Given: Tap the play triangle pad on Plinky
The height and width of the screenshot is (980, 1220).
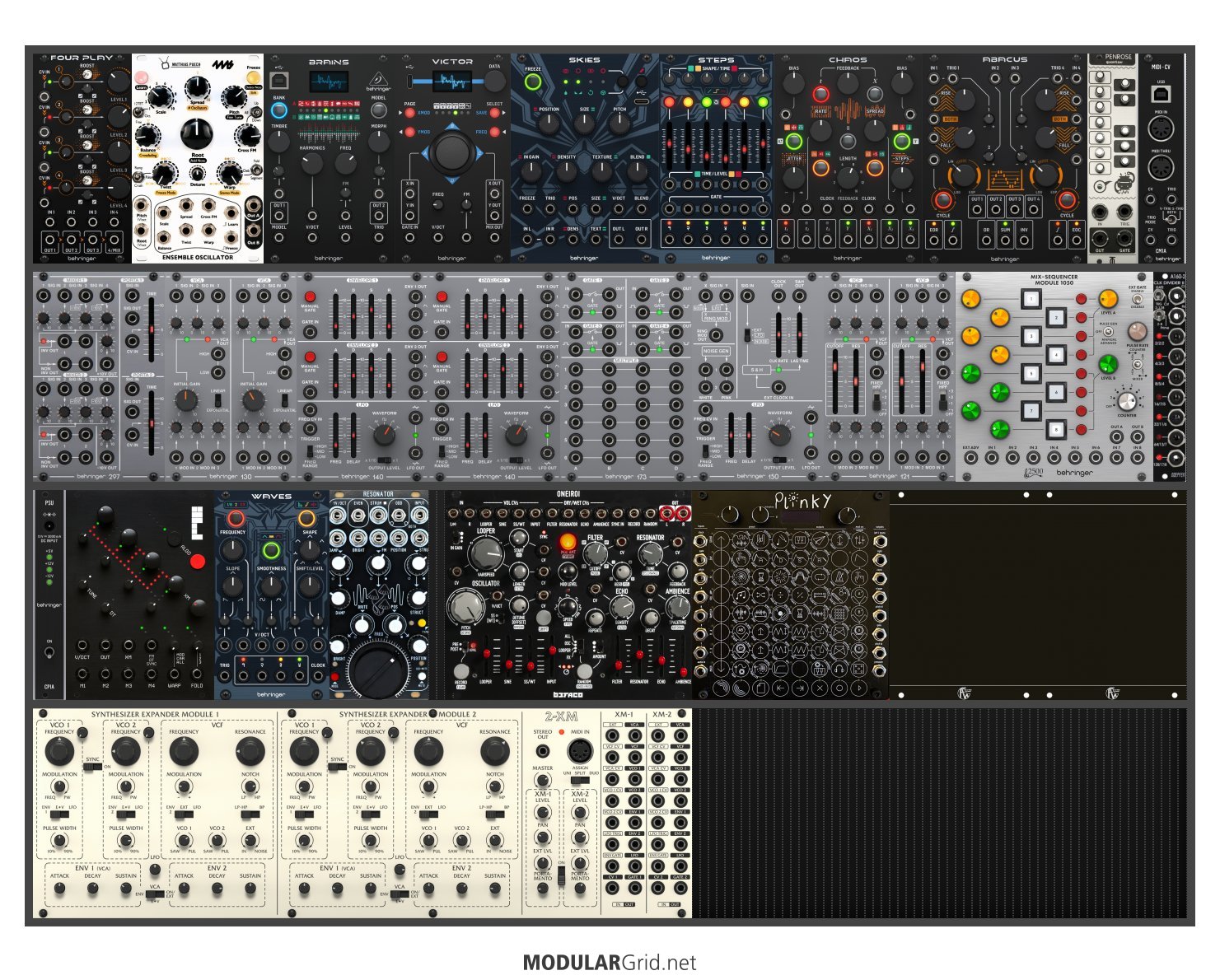Looking at the screenshot, I should pos(859,688).
